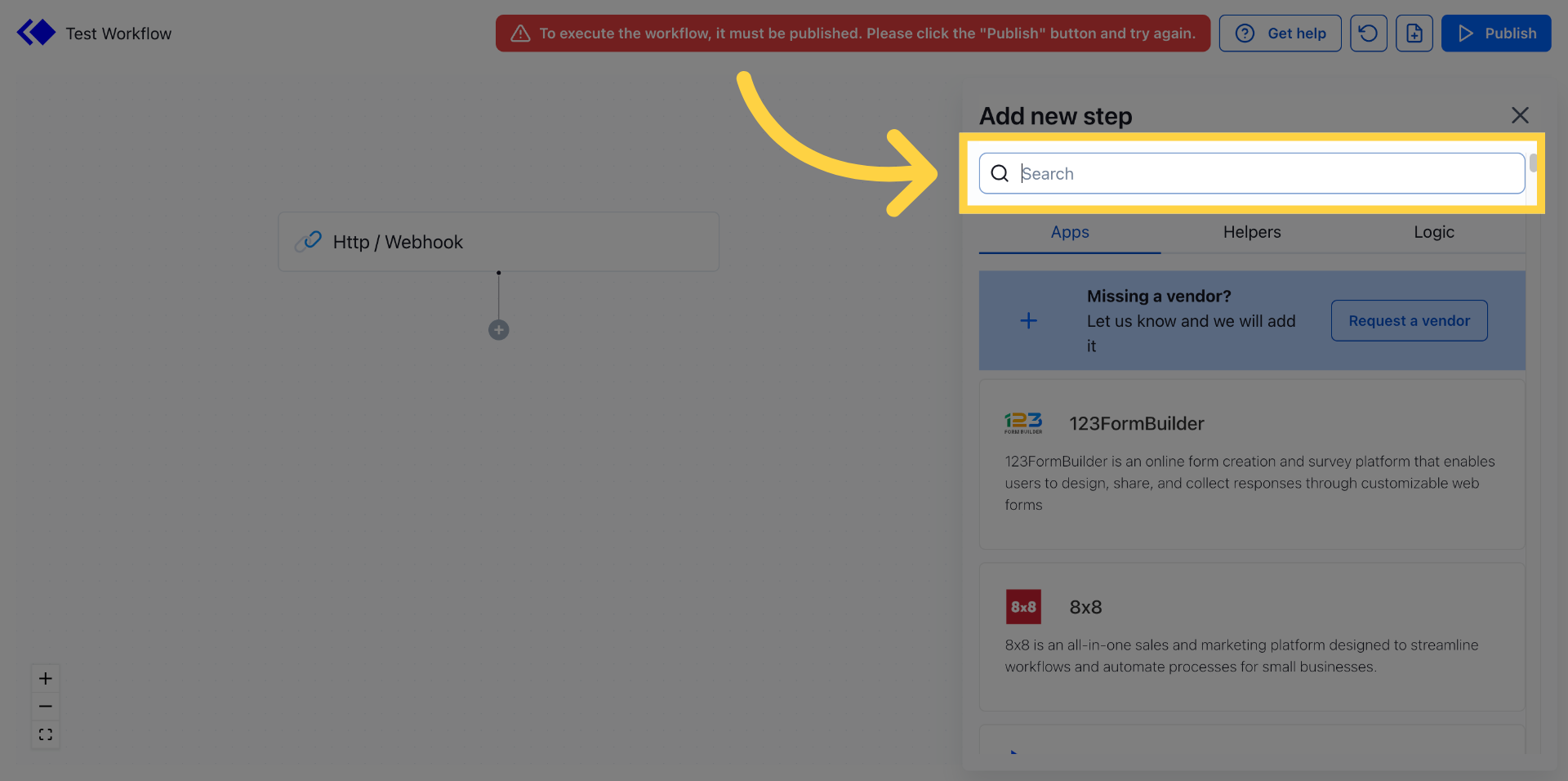
Task: Select the zoom in icon on the canvas
Action: pyautogui.click(x=45, y=678)
